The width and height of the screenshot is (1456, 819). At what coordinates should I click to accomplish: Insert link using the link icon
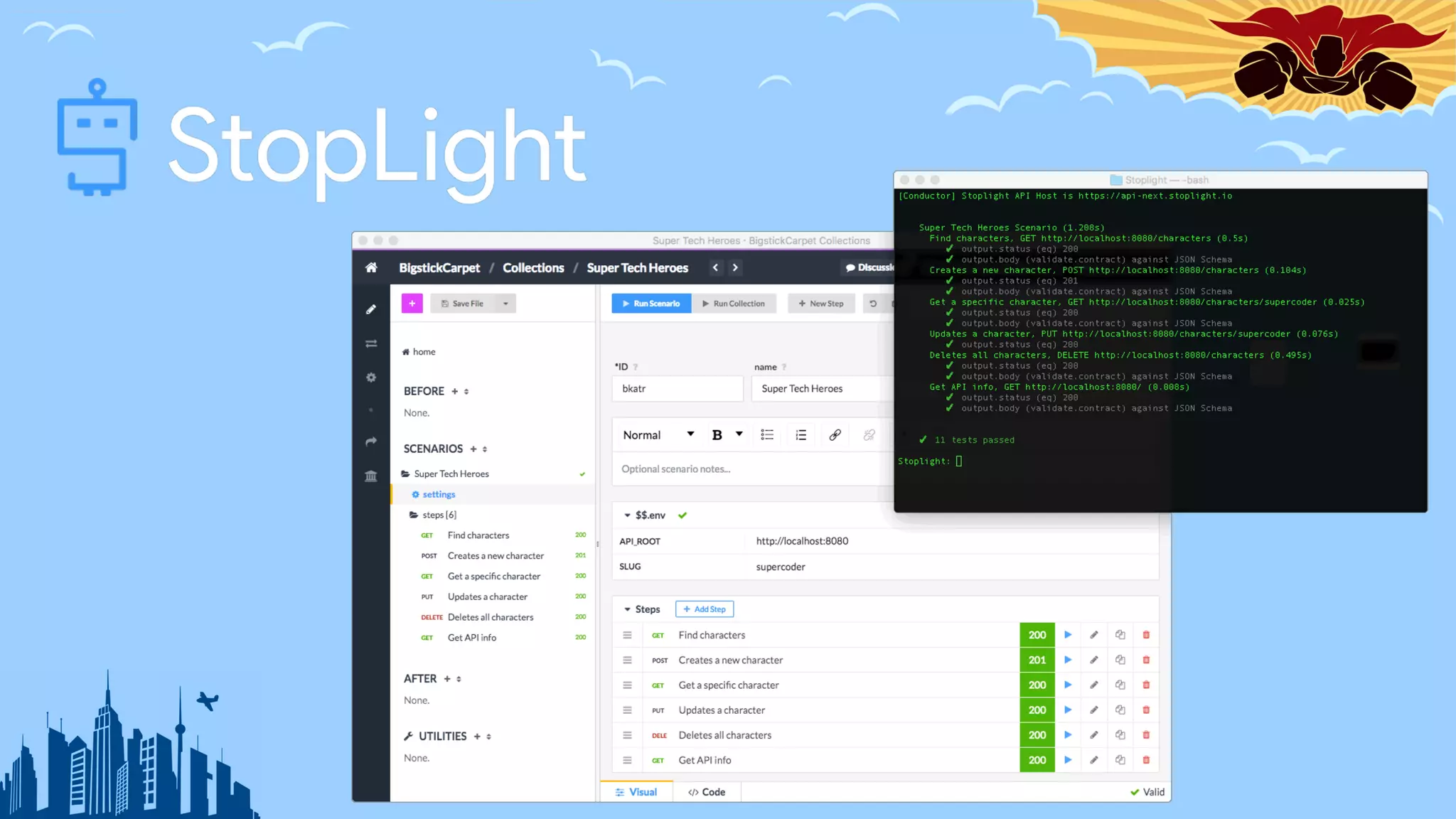pyautogui.click(x=835, y=435)
